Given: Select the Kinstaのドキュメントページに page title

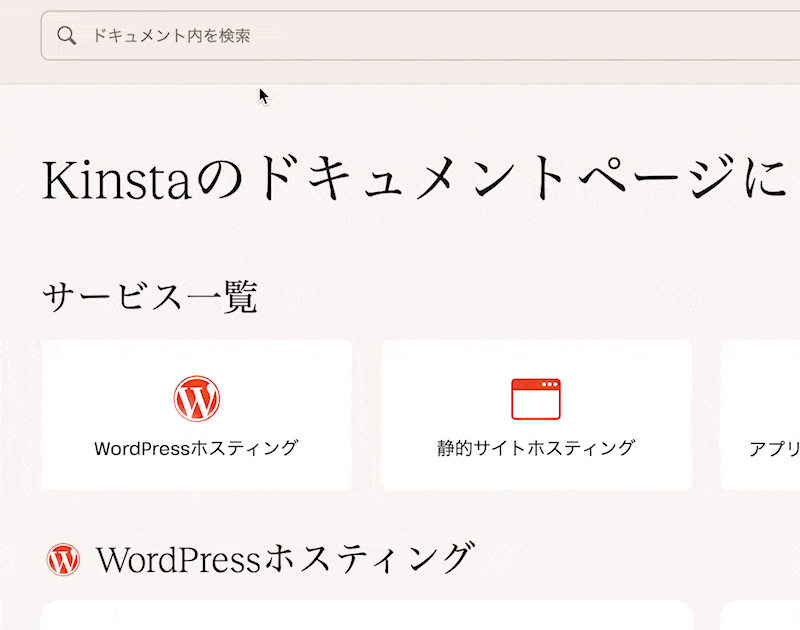Looking at the screenshot, I should (x=414, y=178).
